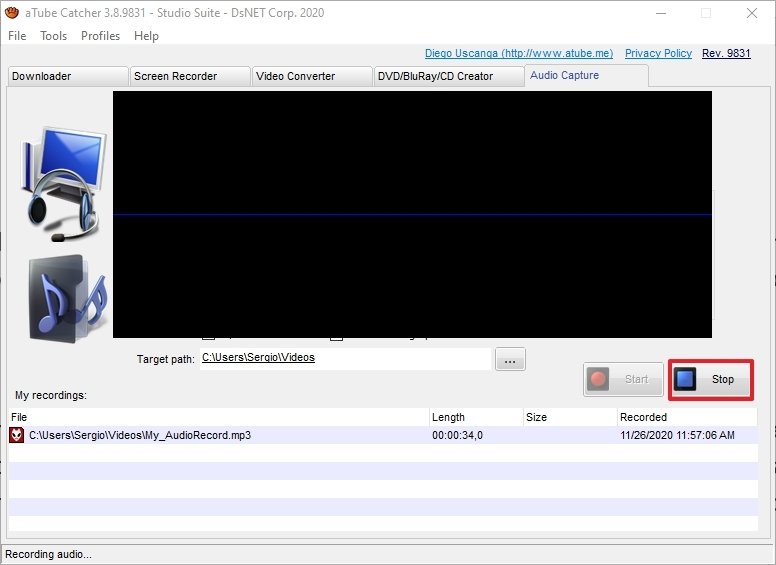Click the 00:00:34,0 length value

click(x=457, y=435)
